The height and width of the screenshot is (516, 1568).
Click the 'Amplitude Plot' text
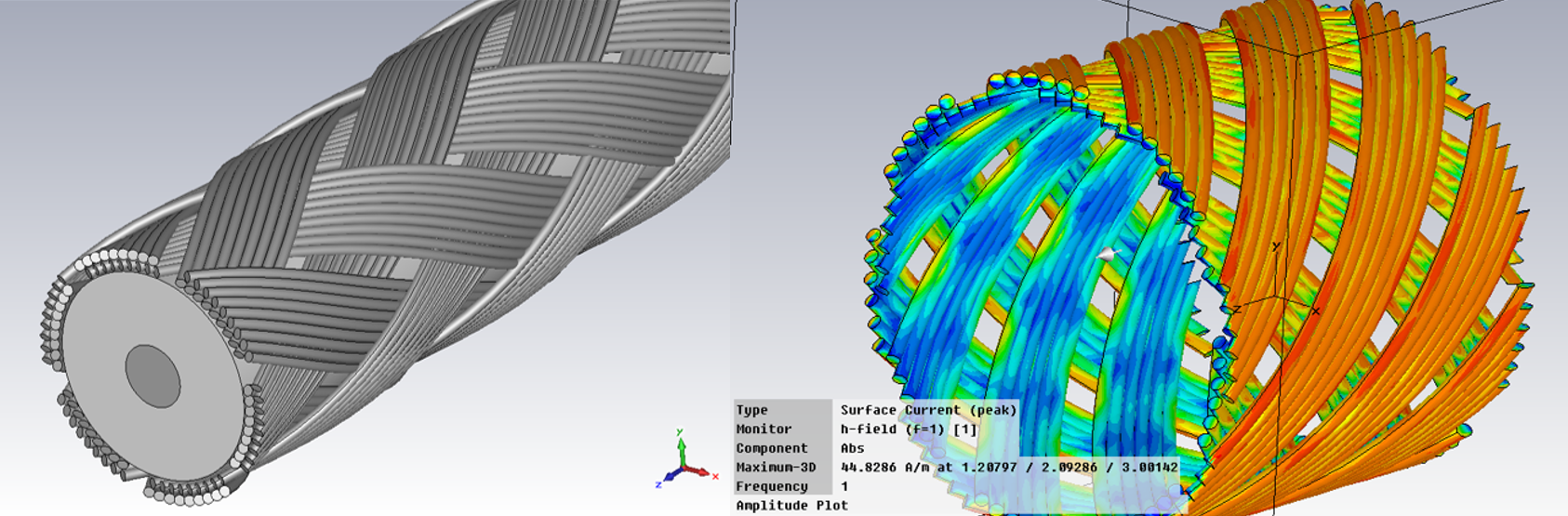[x=791, y=506]
